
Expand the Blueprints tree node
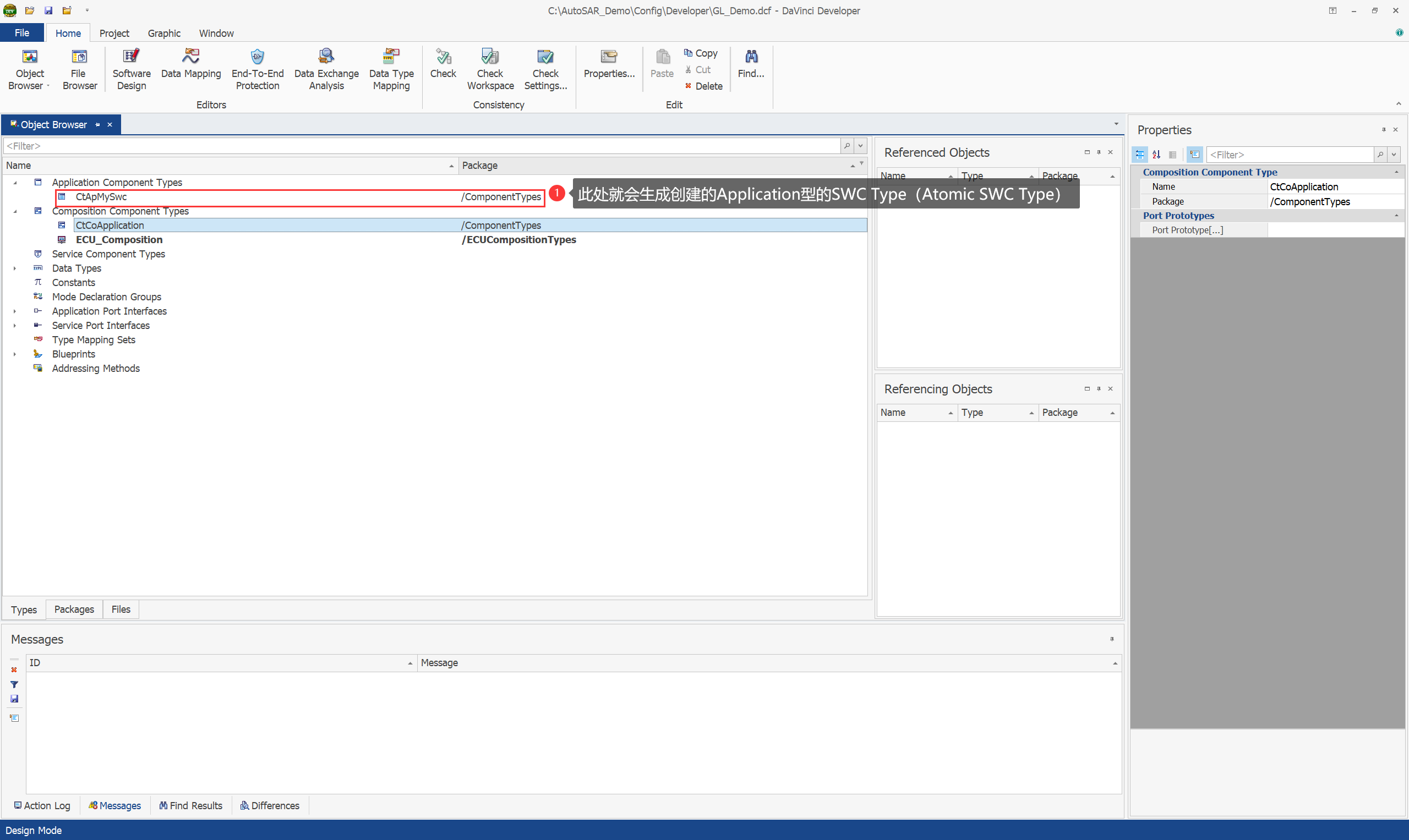point(15,354)
